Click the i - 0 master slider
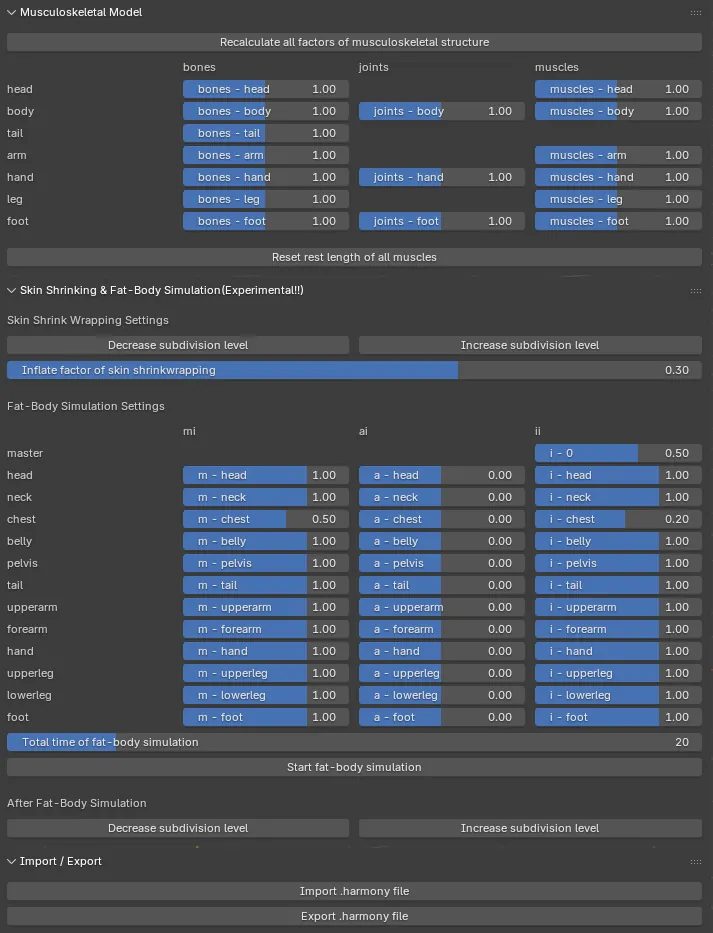Screen dimensions: 713x933 point(618,453)
